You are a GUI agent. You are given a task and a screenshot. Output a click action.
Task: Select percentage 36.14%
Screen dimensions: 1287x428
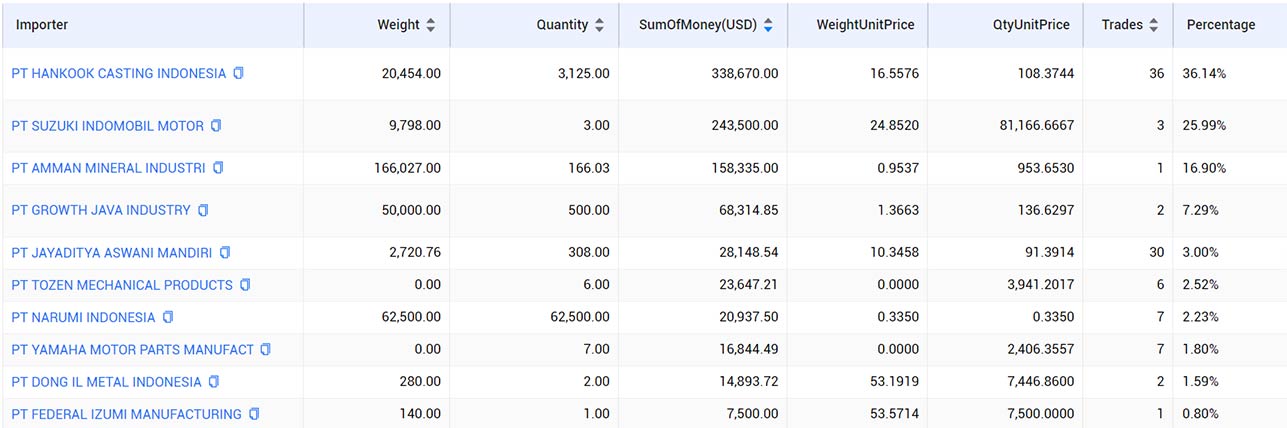coord(1204,74)
